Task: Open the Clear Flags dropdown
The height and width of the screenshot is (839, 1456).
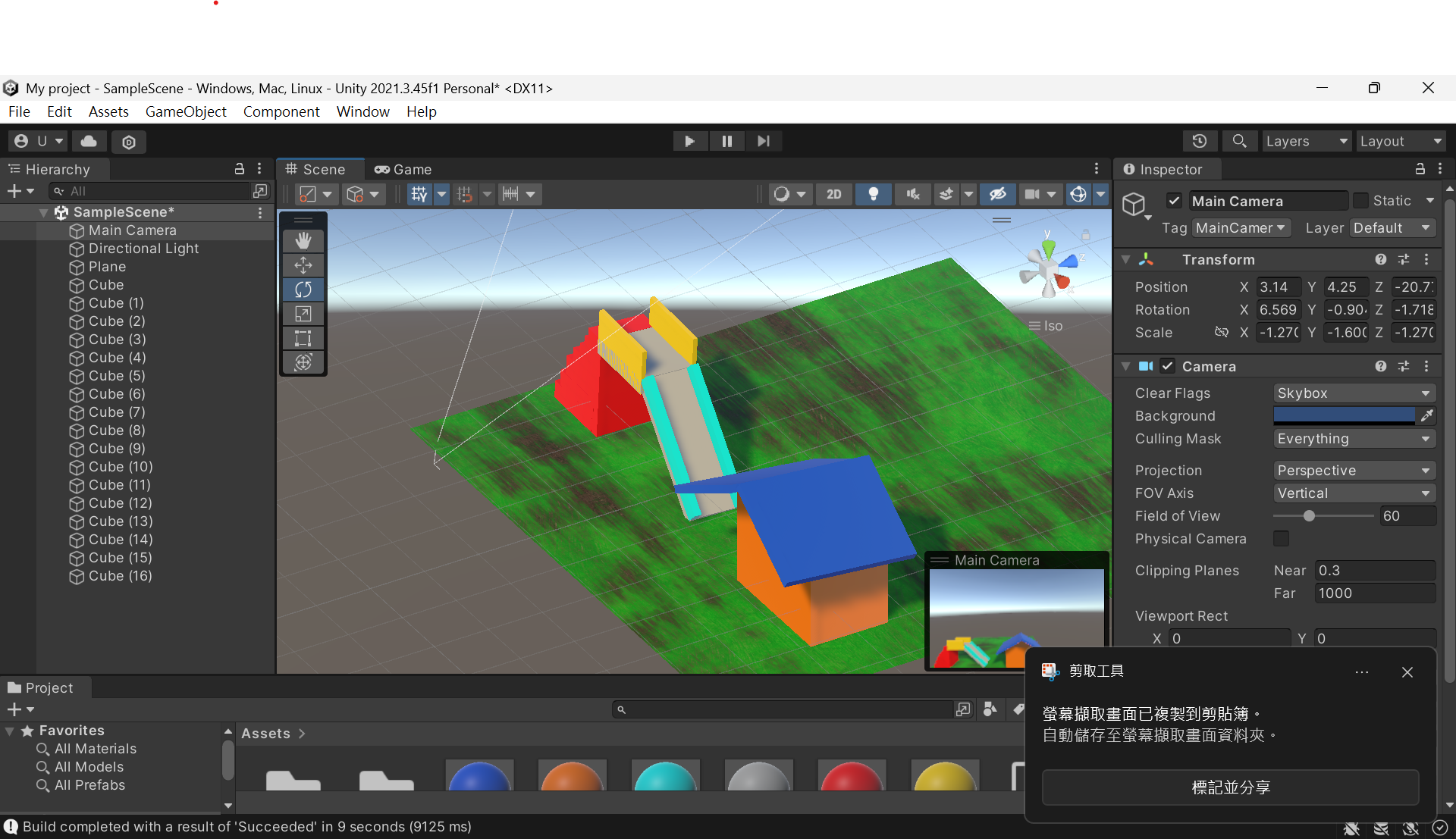Action: pyautogui.click(x=1354, y=393)
